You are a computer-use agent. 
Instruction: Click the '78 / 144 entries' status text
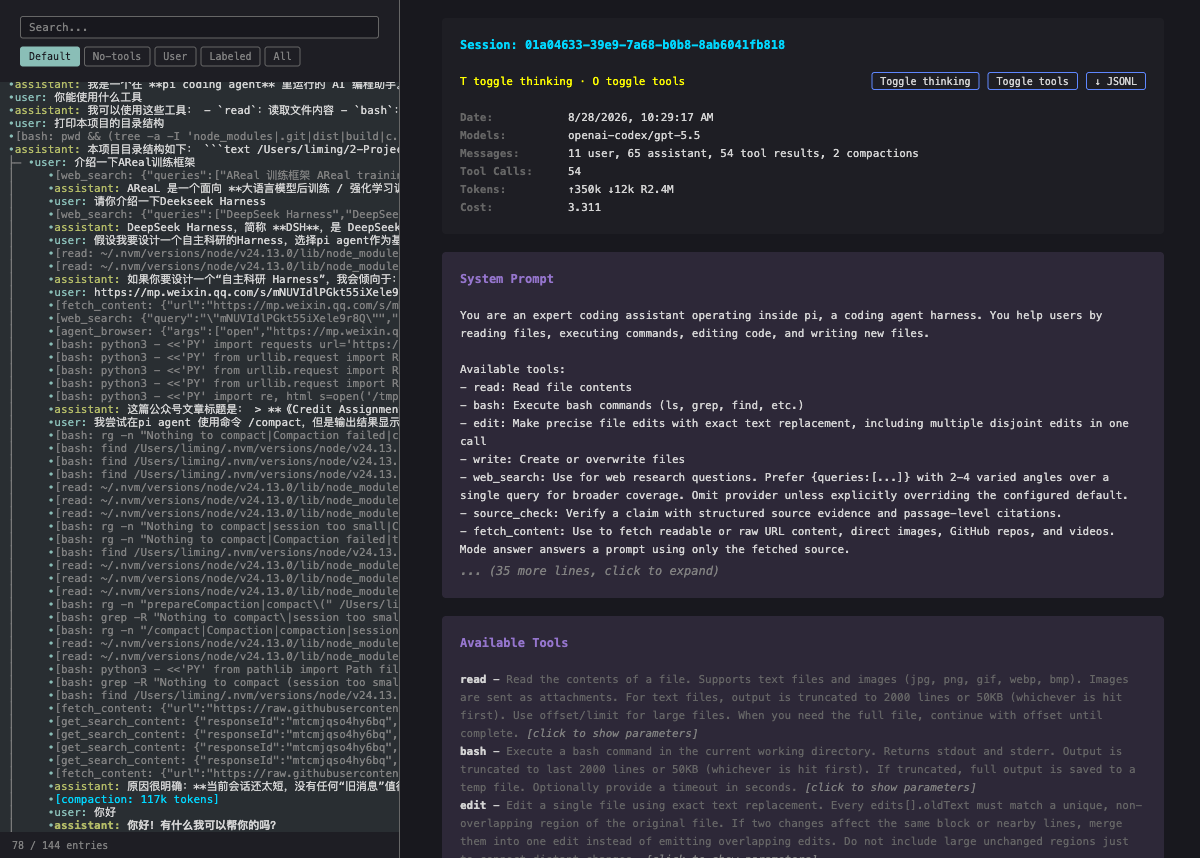[x=60, y=845]
